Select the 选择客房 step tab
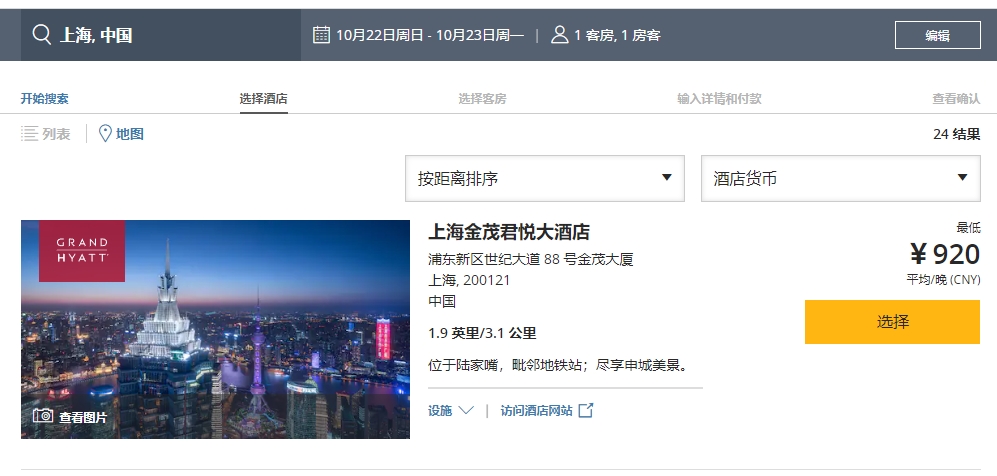Image resolution: width=997 pixels, height=476 pixels. tap(482, 99)
